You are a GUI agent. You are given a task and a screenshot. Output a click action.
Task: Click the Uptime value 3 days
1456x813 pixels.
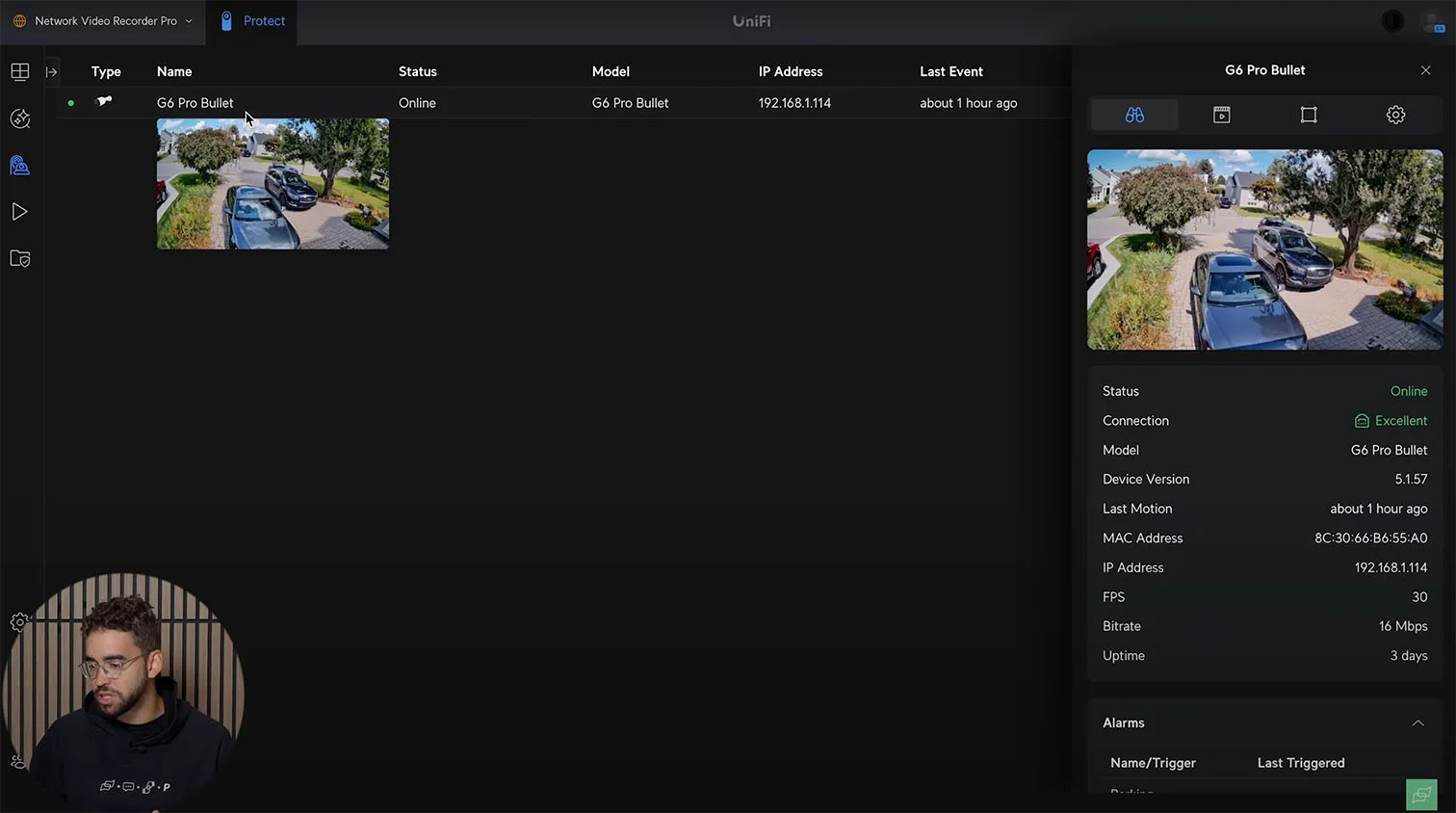tap(1409, 656)
